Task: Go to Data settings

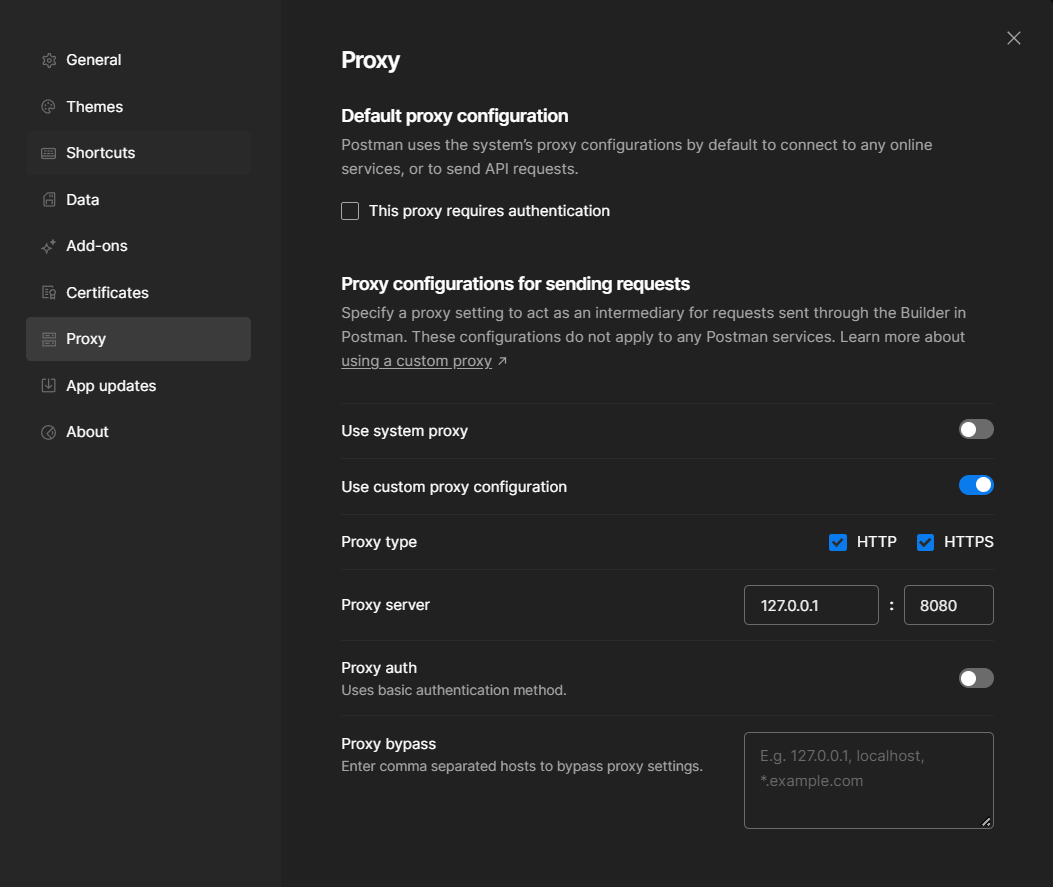Action: tap(138, 199)
